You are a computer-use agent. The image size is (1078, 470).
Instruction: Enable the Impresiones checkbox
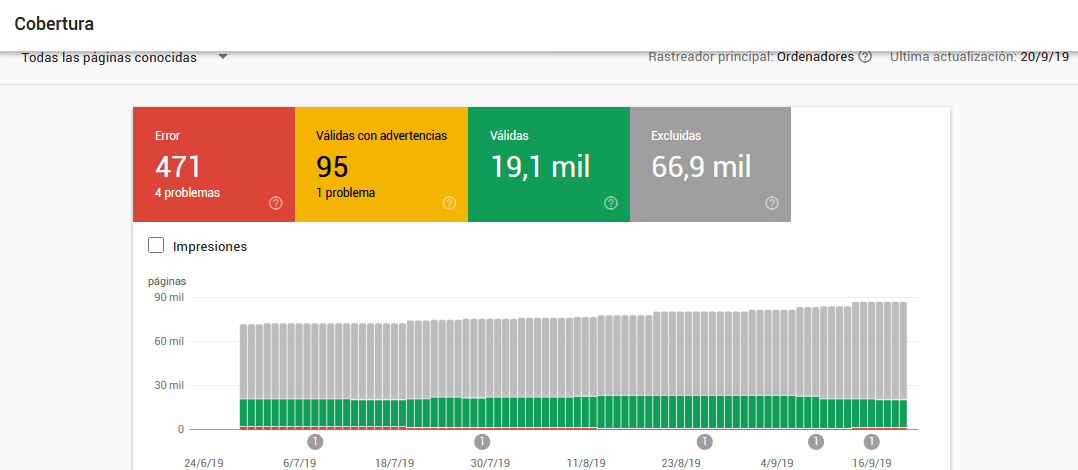tap(156, 245)
